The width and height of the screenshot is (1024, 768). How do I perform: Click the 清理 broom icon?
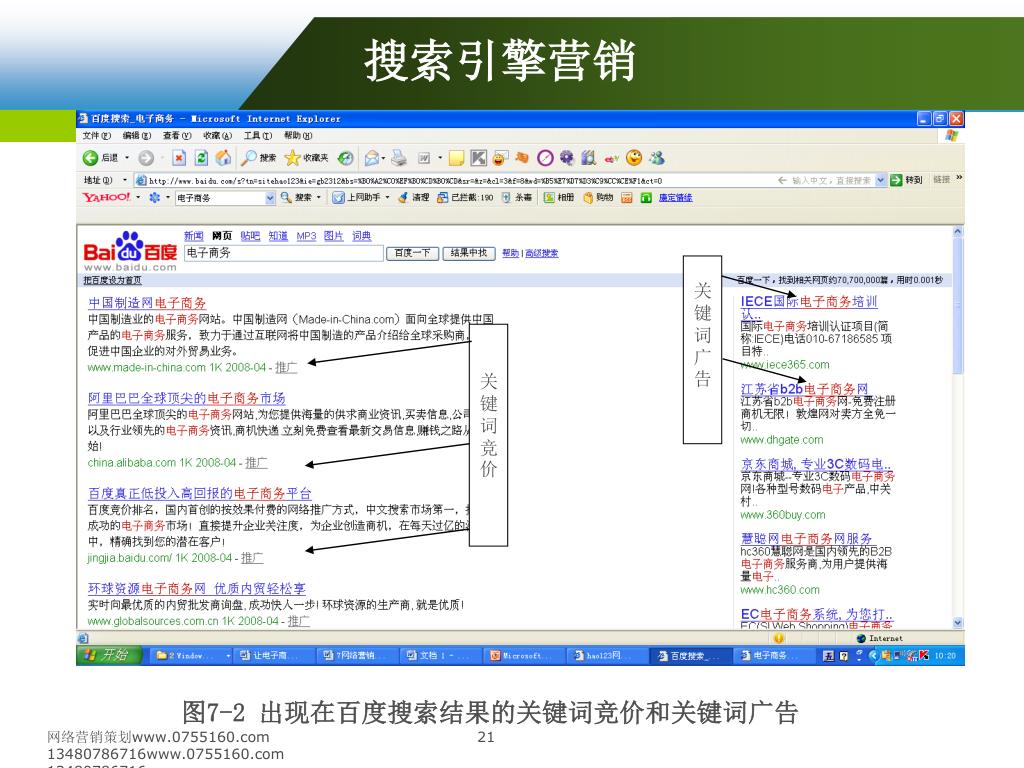(413, 197)
